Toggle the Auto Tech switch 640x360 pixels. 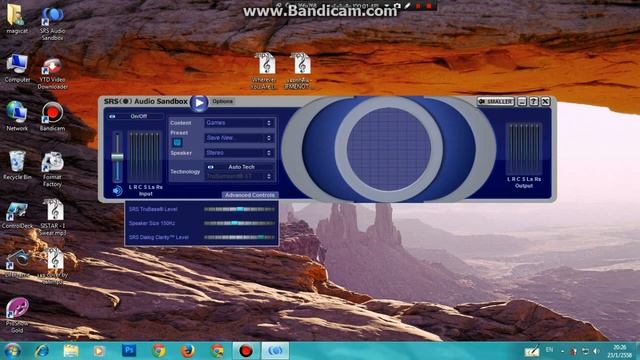coord(211,167)
